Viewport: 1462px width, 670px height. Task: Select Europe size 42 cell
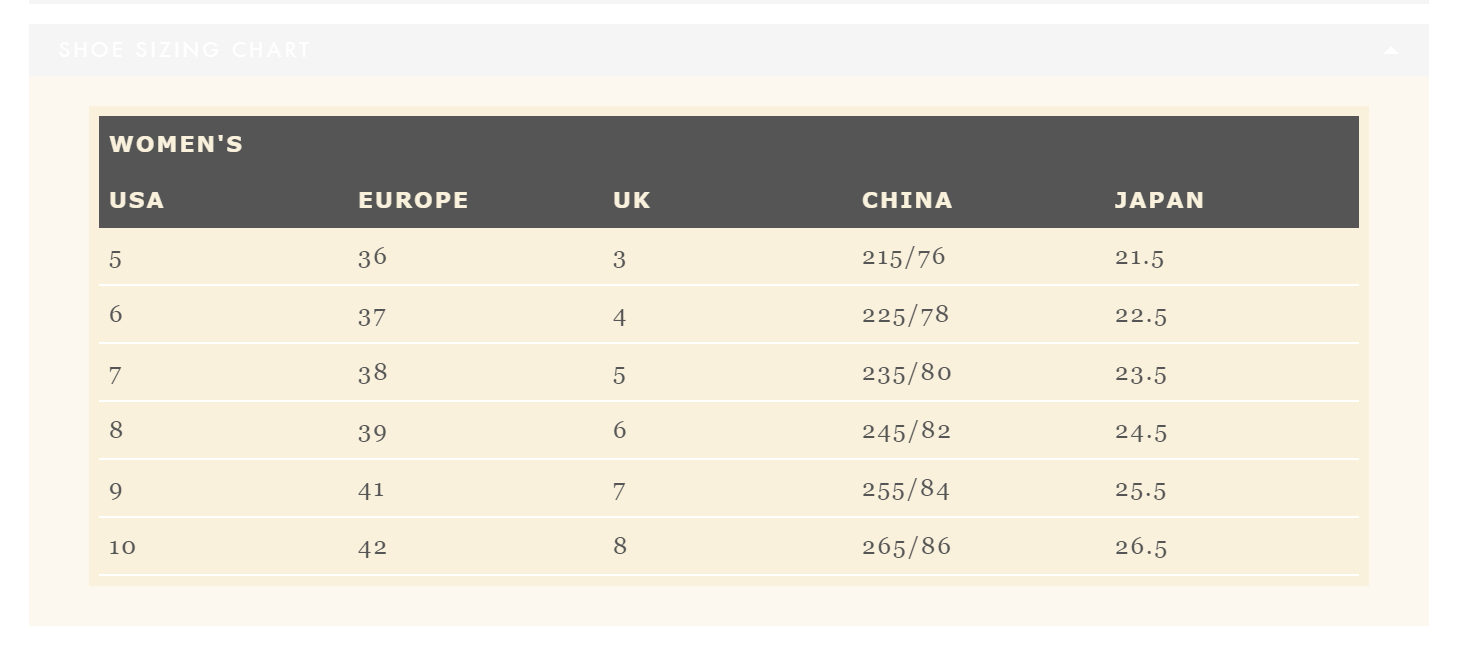372,547
